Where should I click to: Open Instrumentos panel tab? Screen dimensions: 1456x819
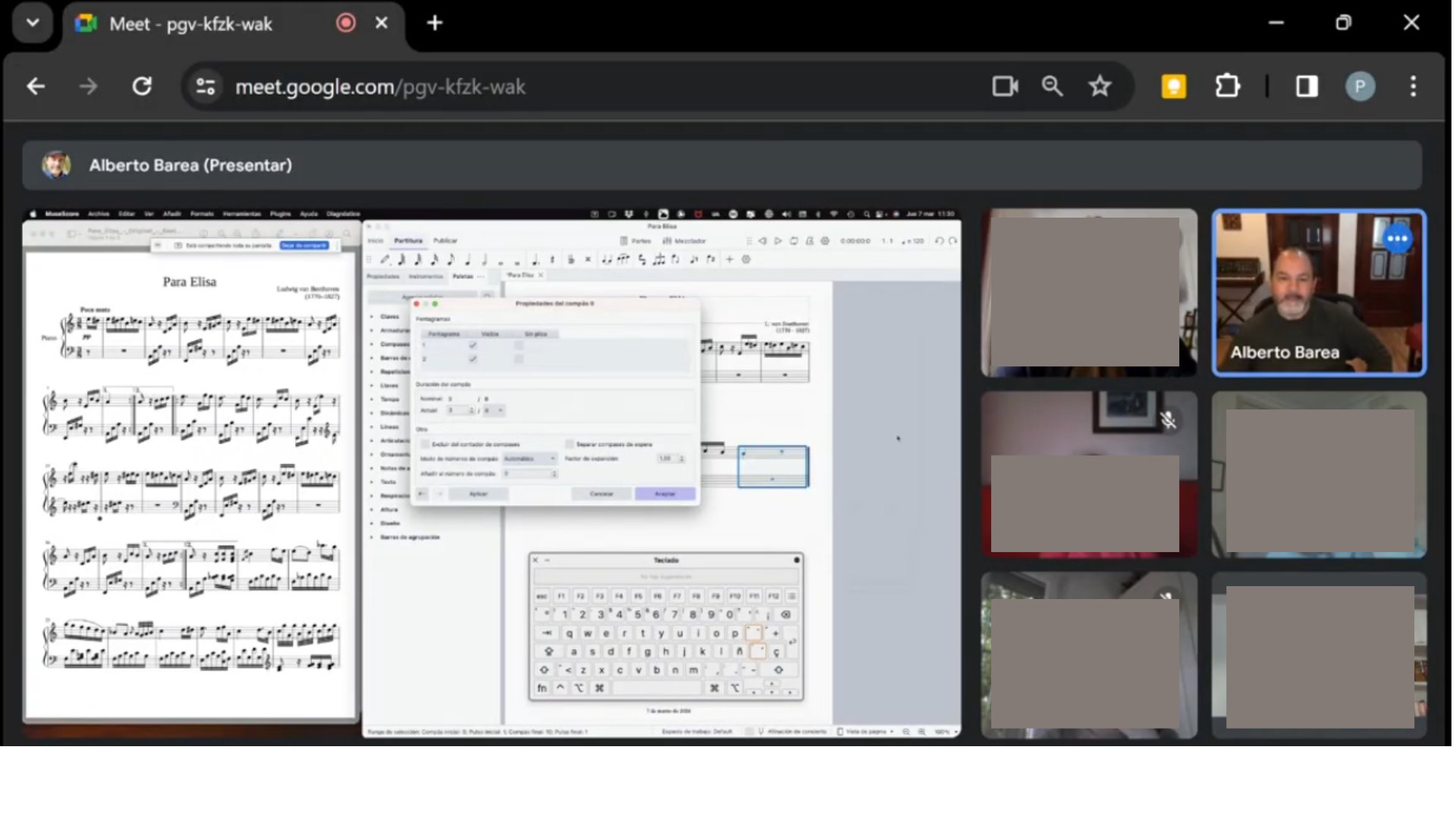[x=425, y=277]
